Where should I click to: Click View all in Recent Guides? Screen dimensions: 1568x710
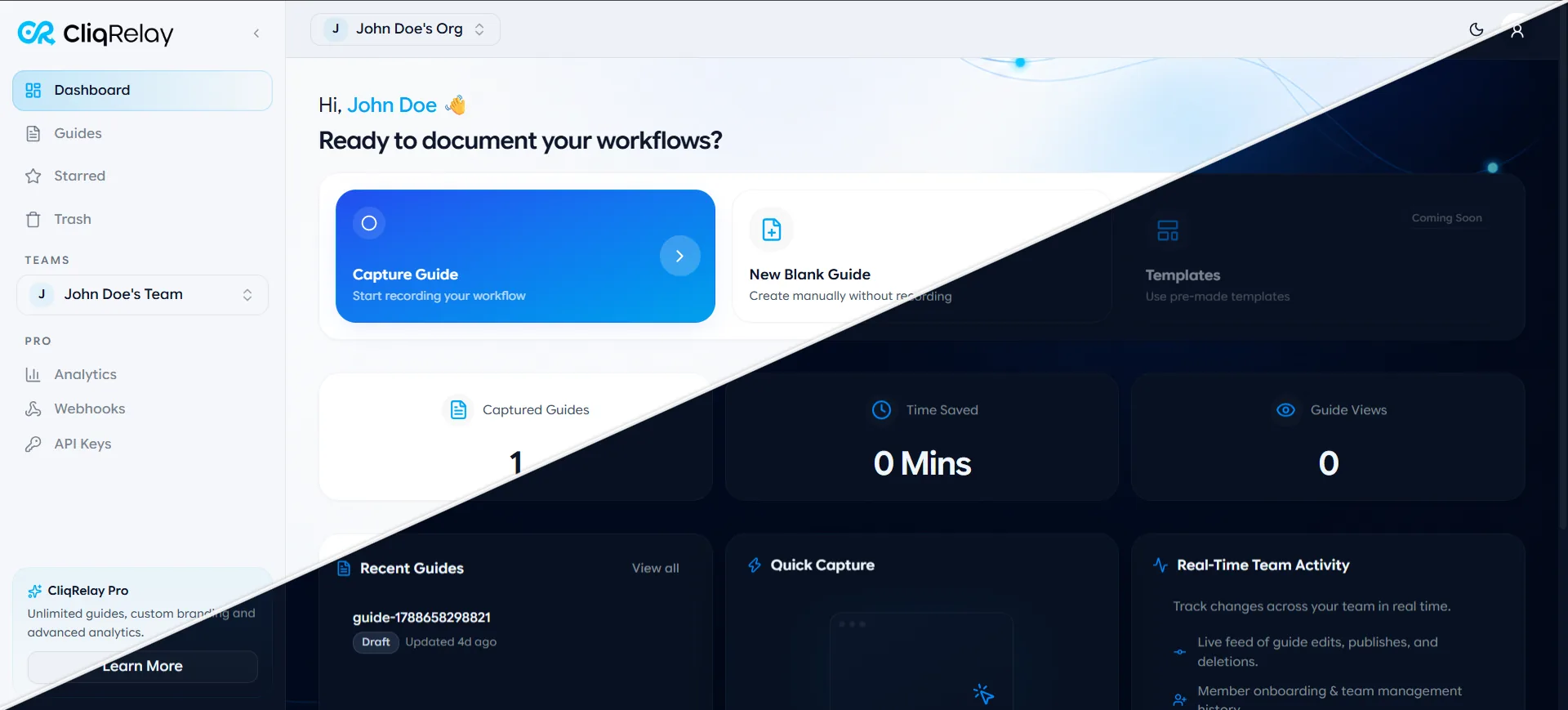655,568
